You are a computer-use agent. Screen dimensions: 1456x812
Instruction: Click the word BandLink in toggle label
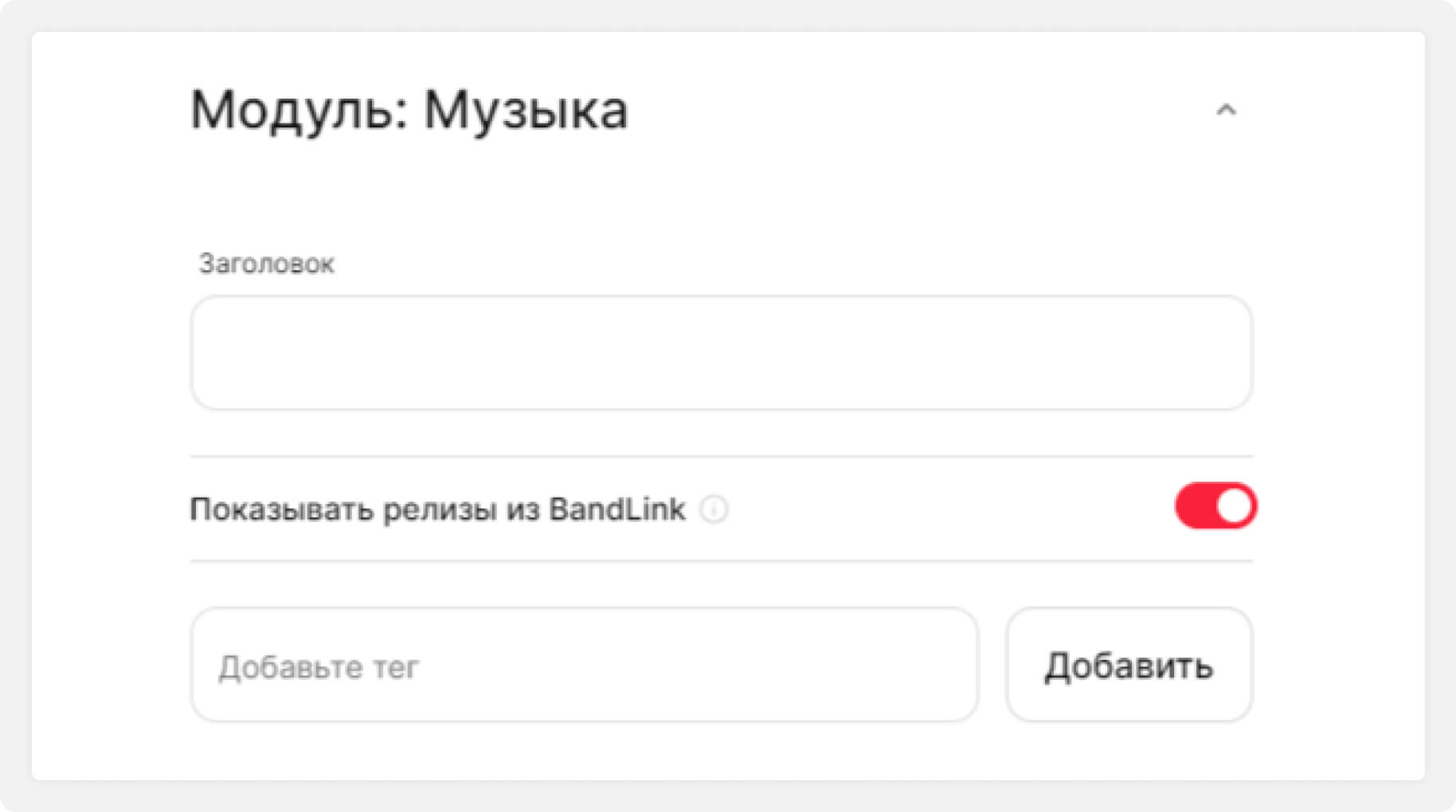pos(616,509)
